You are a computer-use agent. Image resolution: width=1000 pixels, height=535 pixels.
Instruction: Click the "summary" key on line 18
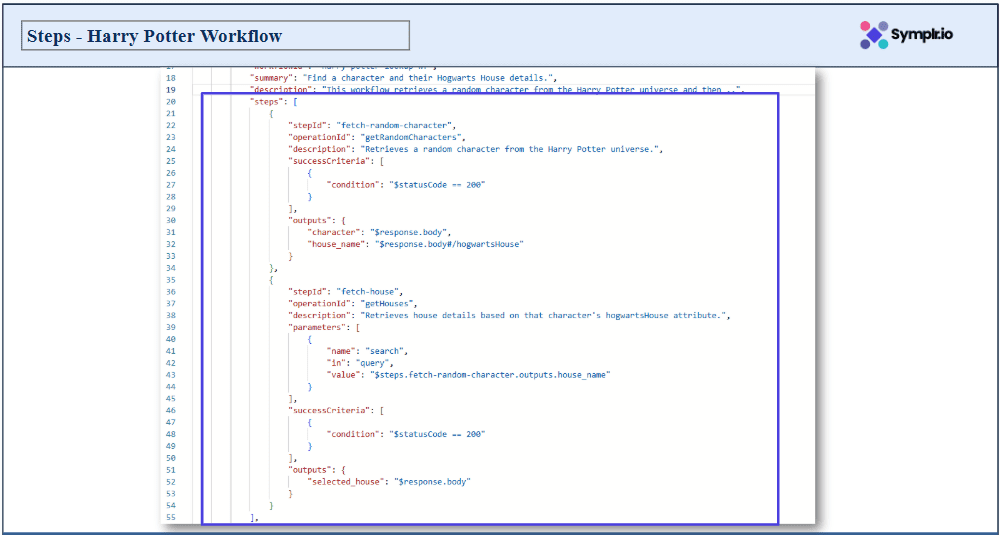click(271, 78)
